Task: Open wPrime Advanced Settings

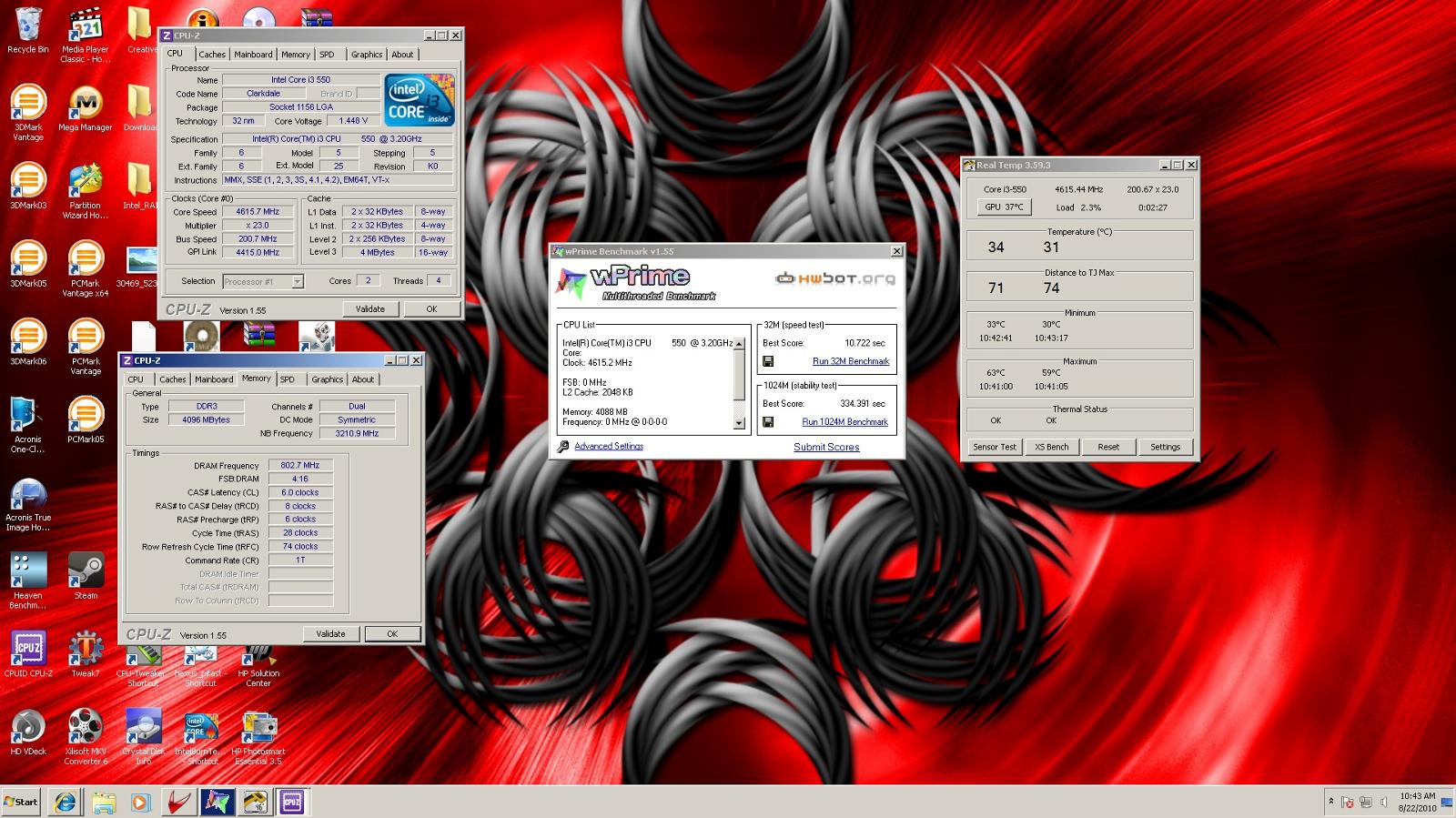Action: coord(609,447)
